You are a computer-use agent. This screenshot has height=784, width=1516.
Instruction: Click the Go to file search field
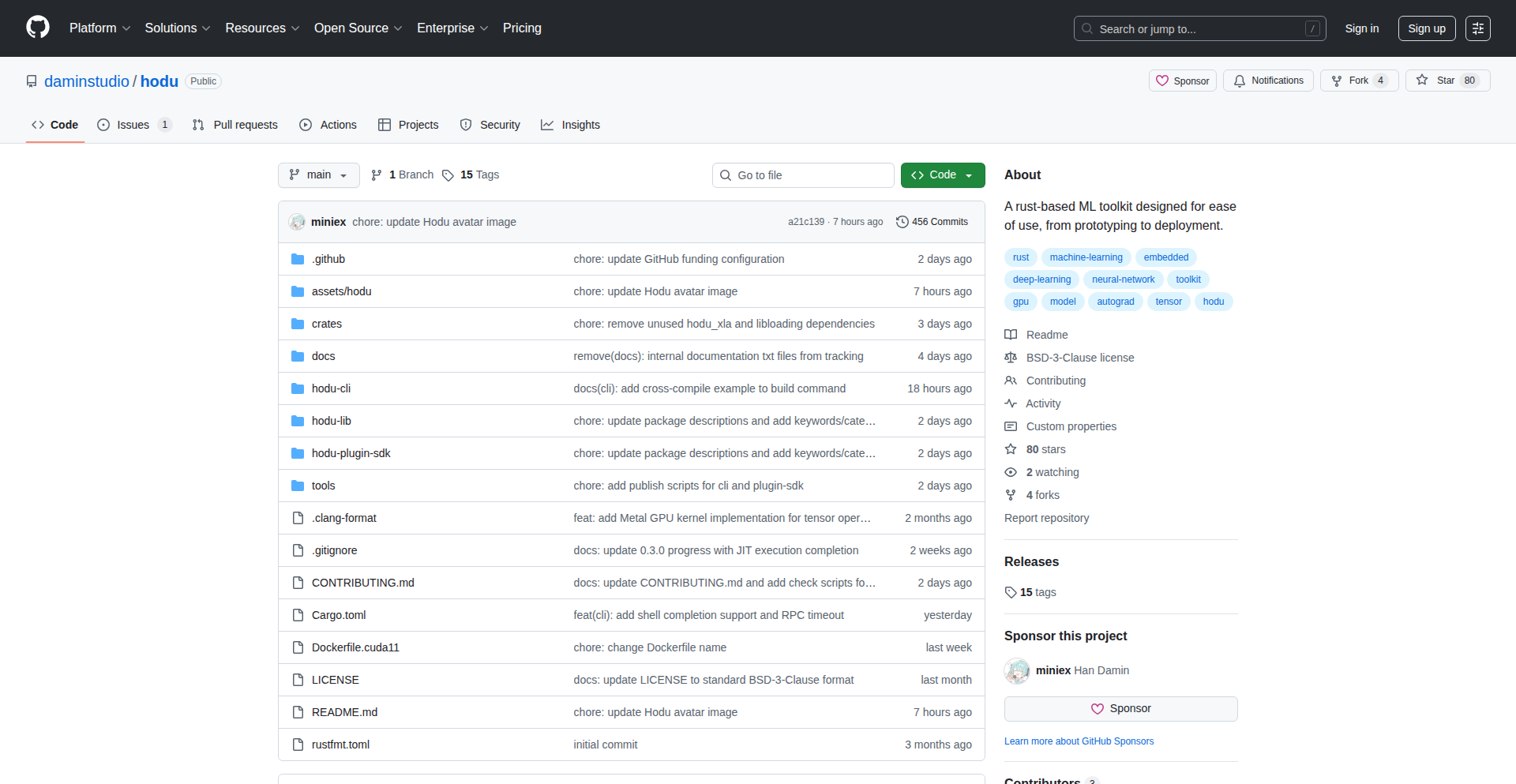point(803,174)
